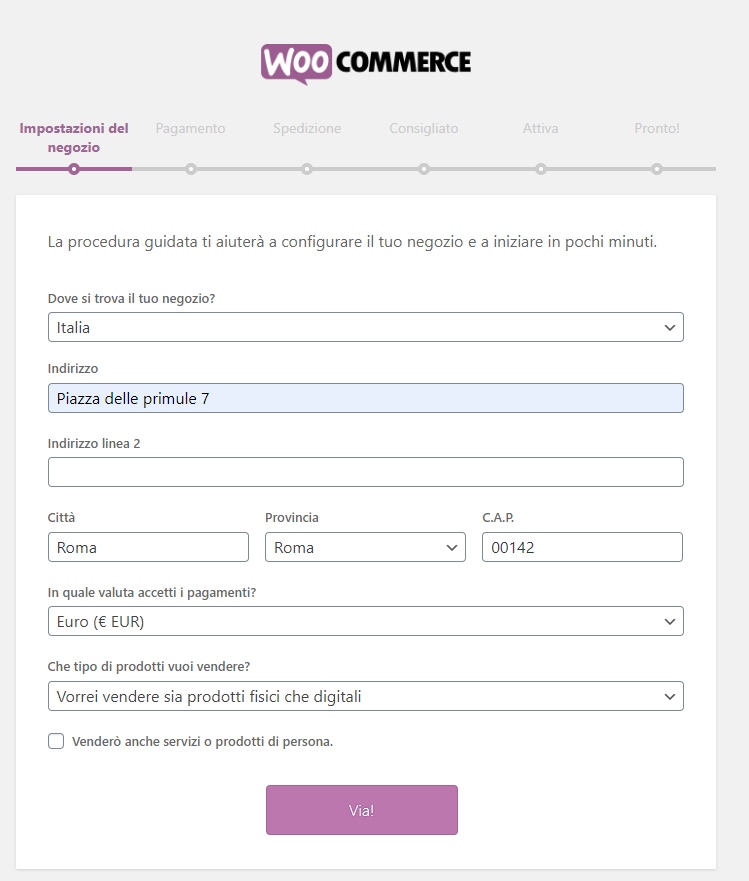
Task: Select the Pronto! step dot
Action: point(656,170)
